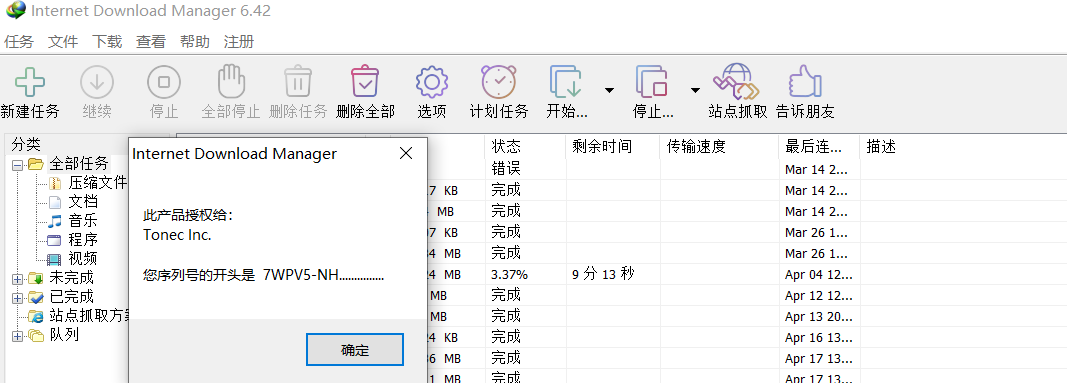Select the 已完成 category

pos(71,297)
